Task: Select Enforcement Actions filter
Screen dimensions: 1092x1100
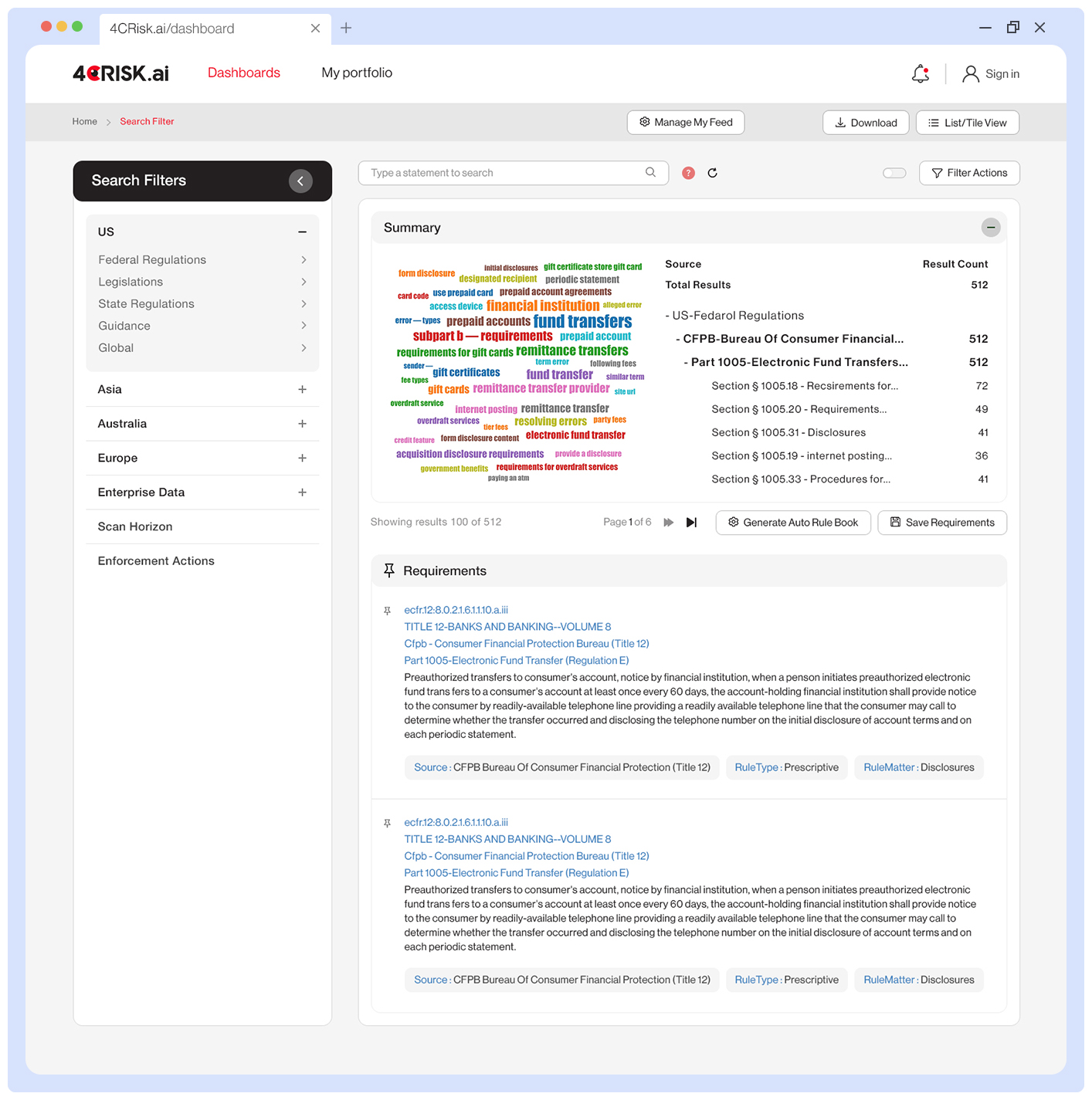Action: pyautogui.click(x=156, y=561)
